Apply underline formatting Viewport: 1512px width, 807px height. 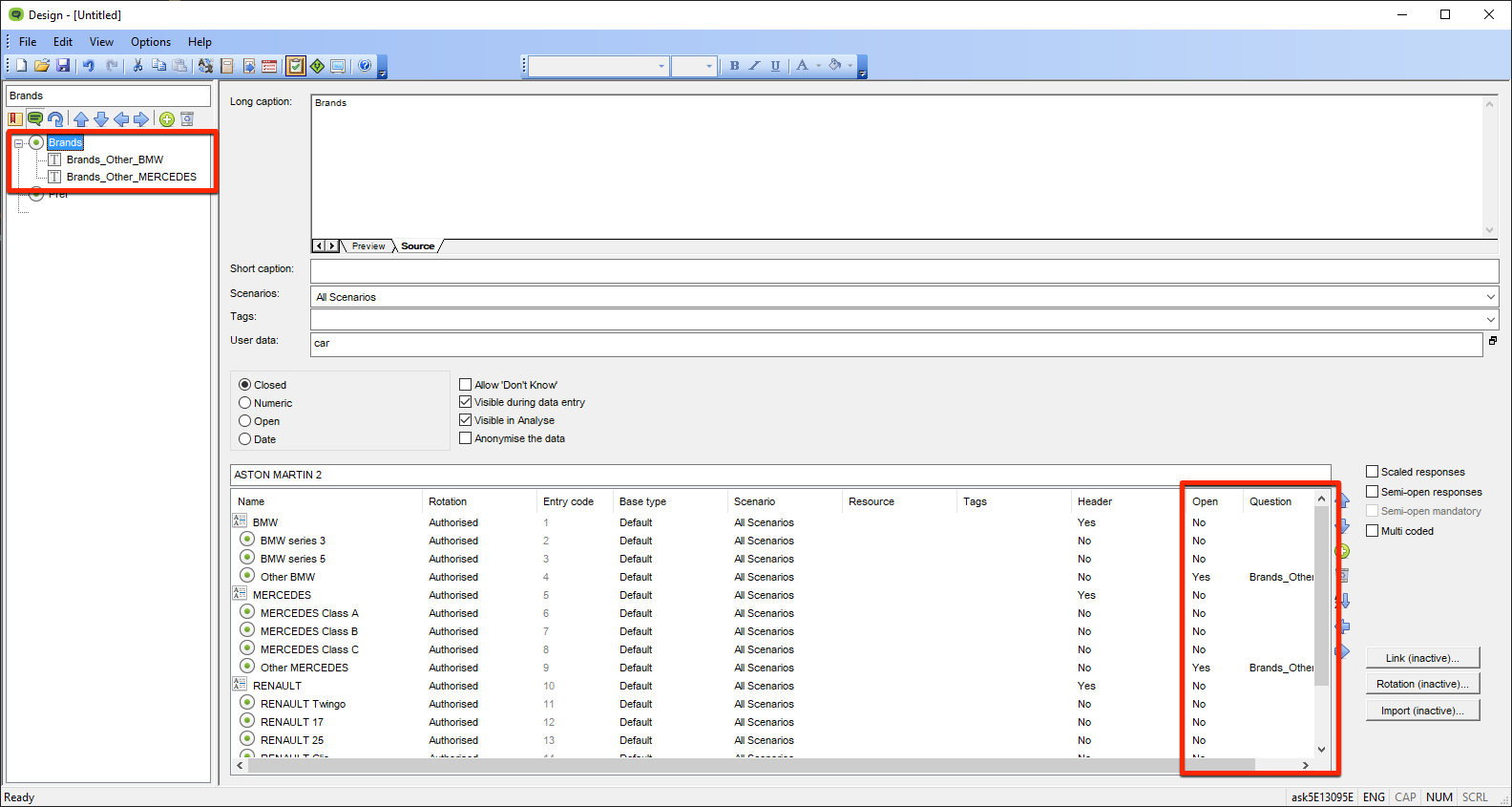tap(775, 66)
